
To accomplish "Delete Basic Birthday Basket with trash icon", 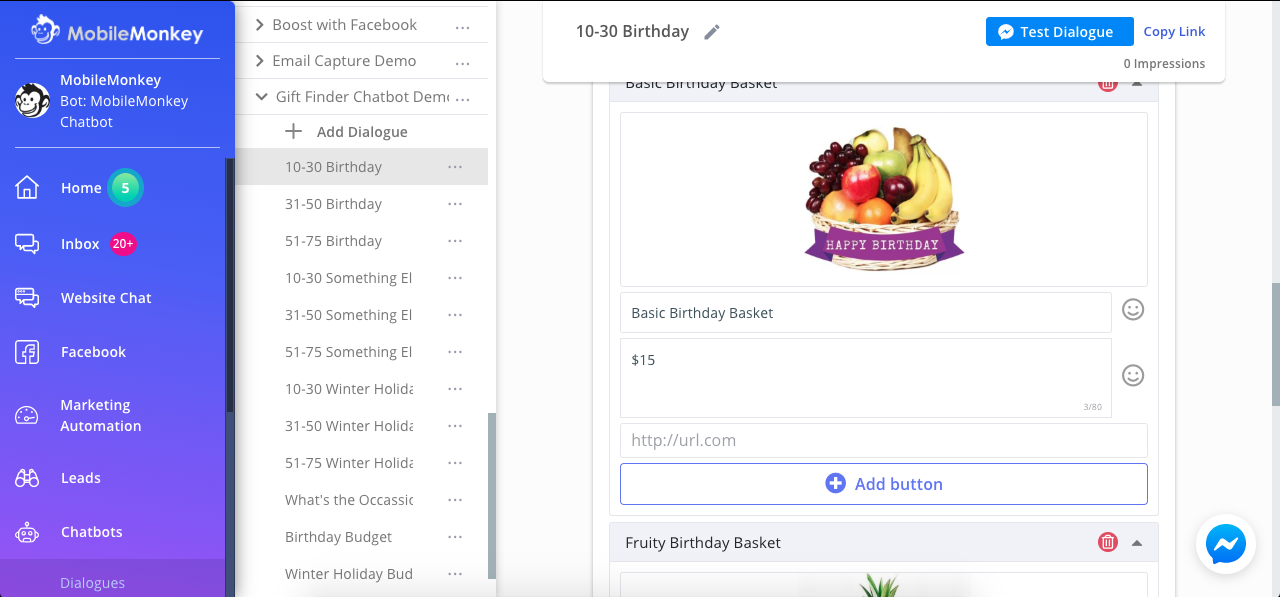I will [x=1107, y=84].
